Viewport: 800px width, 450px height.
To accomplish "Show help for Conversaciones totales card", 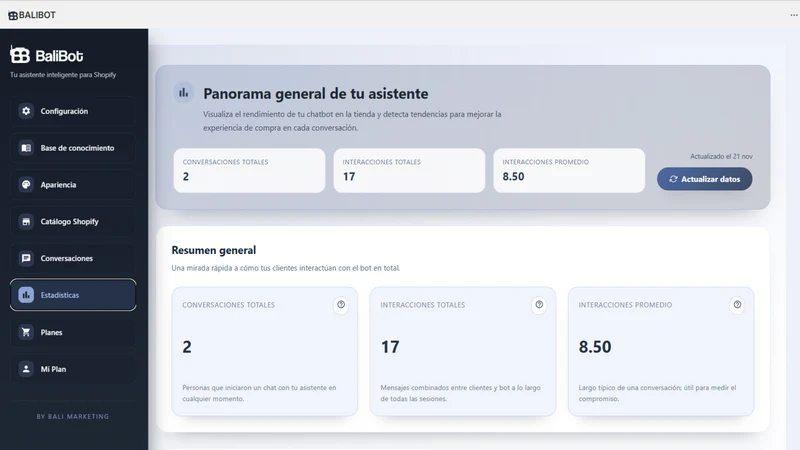I will [x=341, y=305].
